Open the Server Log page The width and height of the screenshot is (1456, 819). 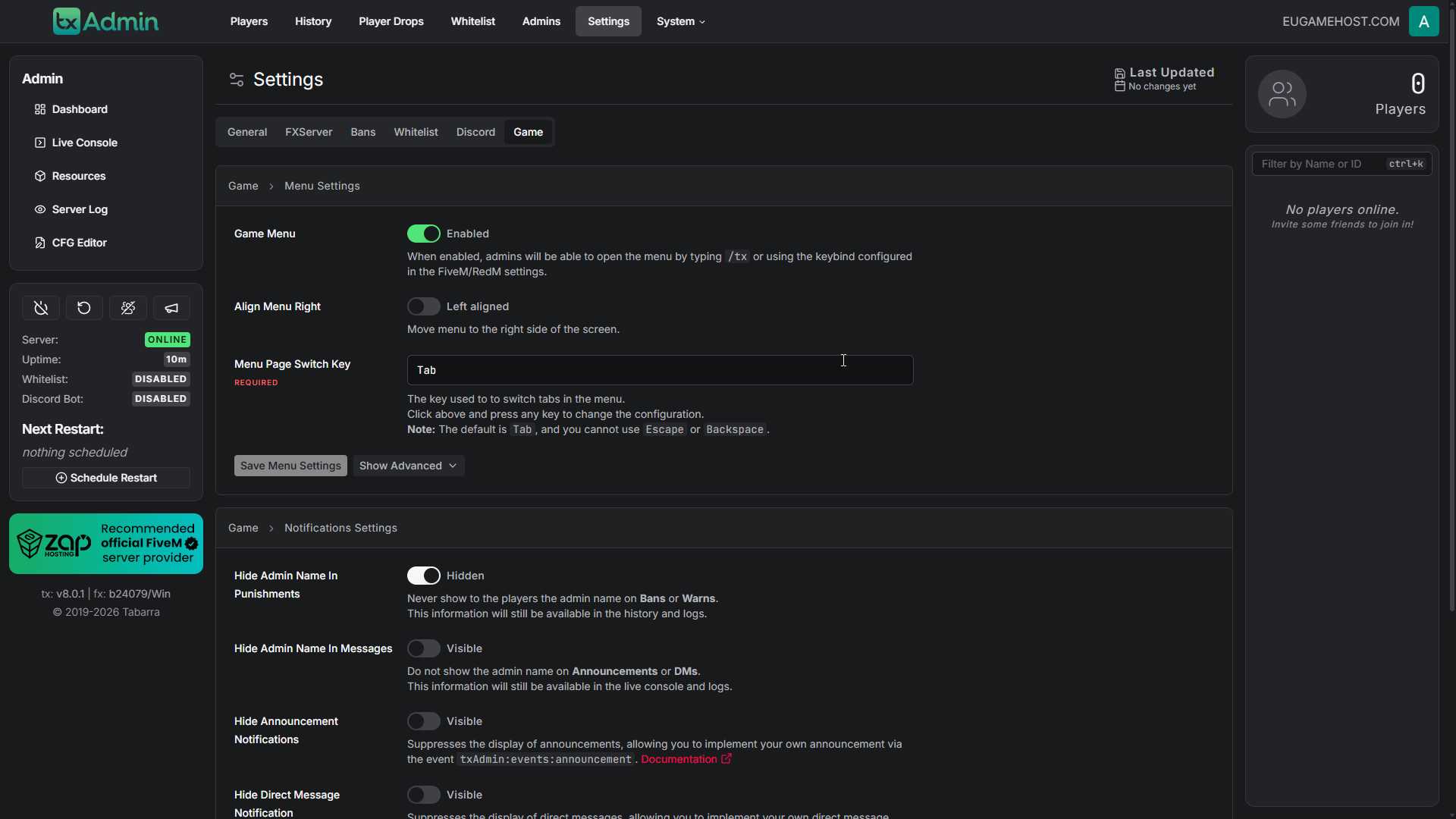(79, 209)
